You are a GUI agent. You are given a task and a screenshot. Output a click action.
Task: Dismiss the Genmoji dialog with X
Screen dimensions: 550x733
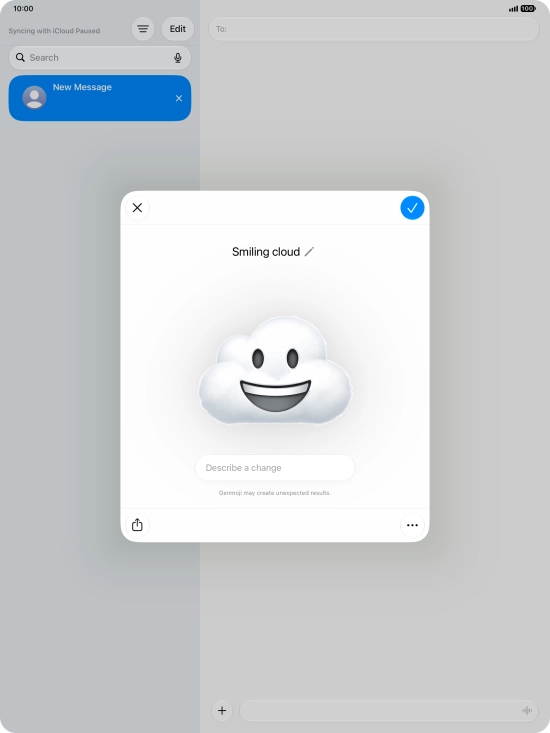click(x=137, y=208)
